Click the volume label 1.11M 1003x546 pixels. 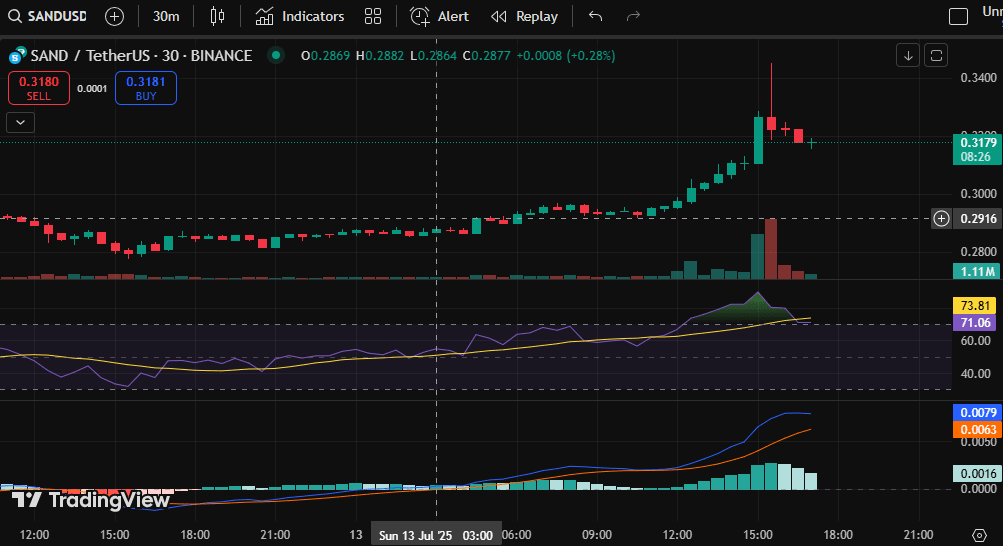click(x=978, y=272)
